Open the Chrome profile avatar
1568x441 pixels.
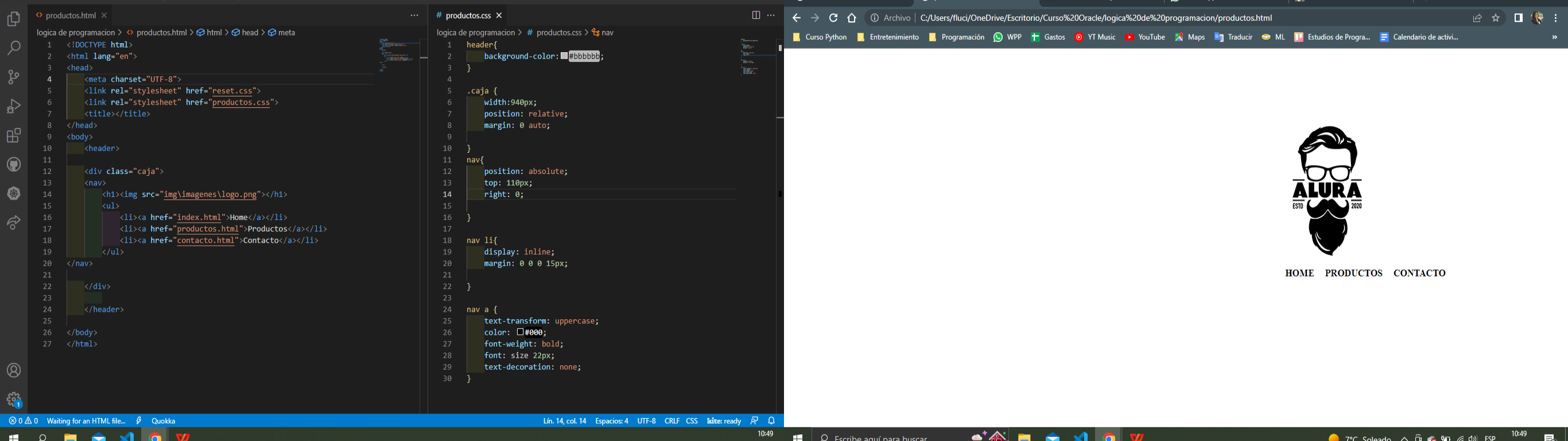pyautogui.click(x=1537, y=18)
